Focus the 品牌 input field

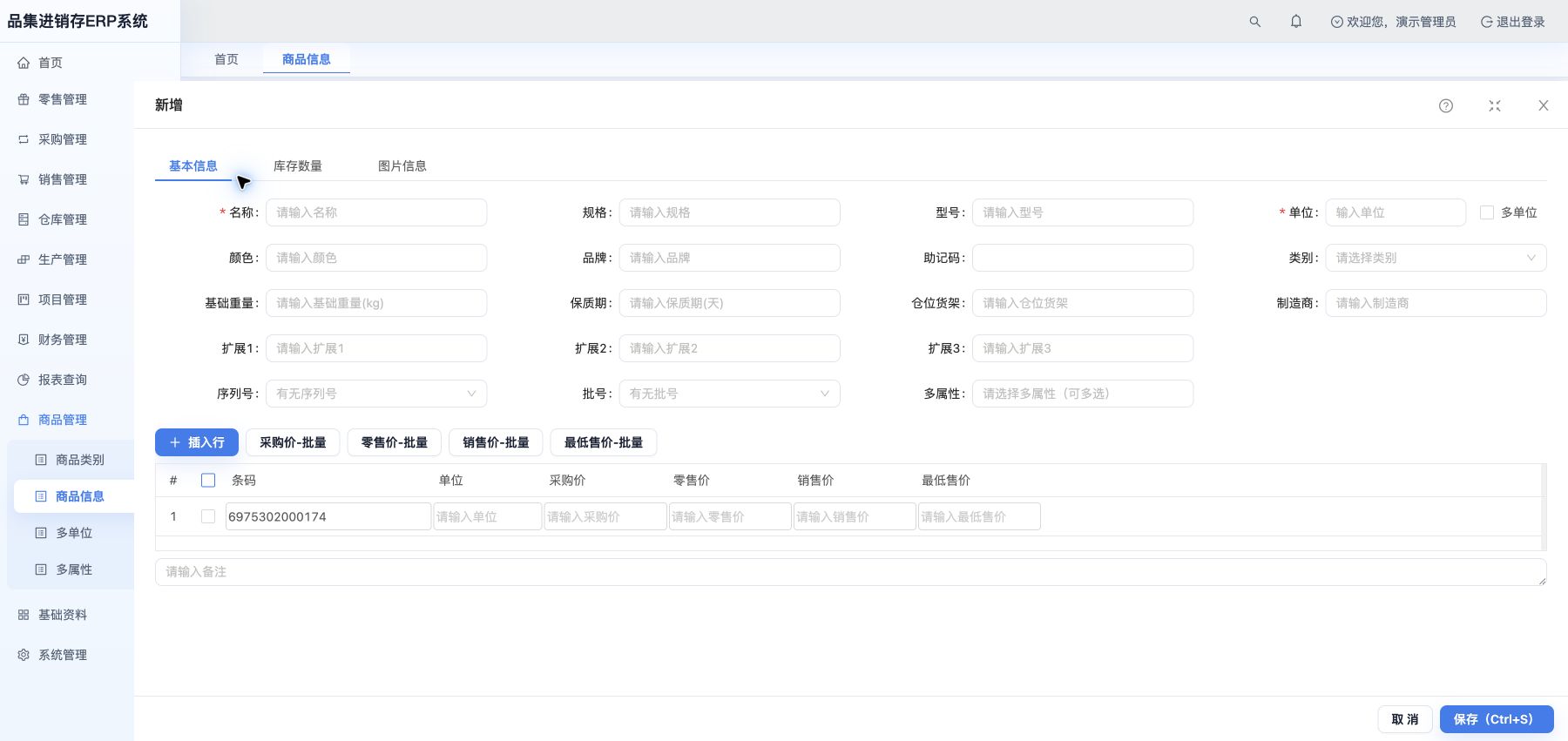(729, 258)
